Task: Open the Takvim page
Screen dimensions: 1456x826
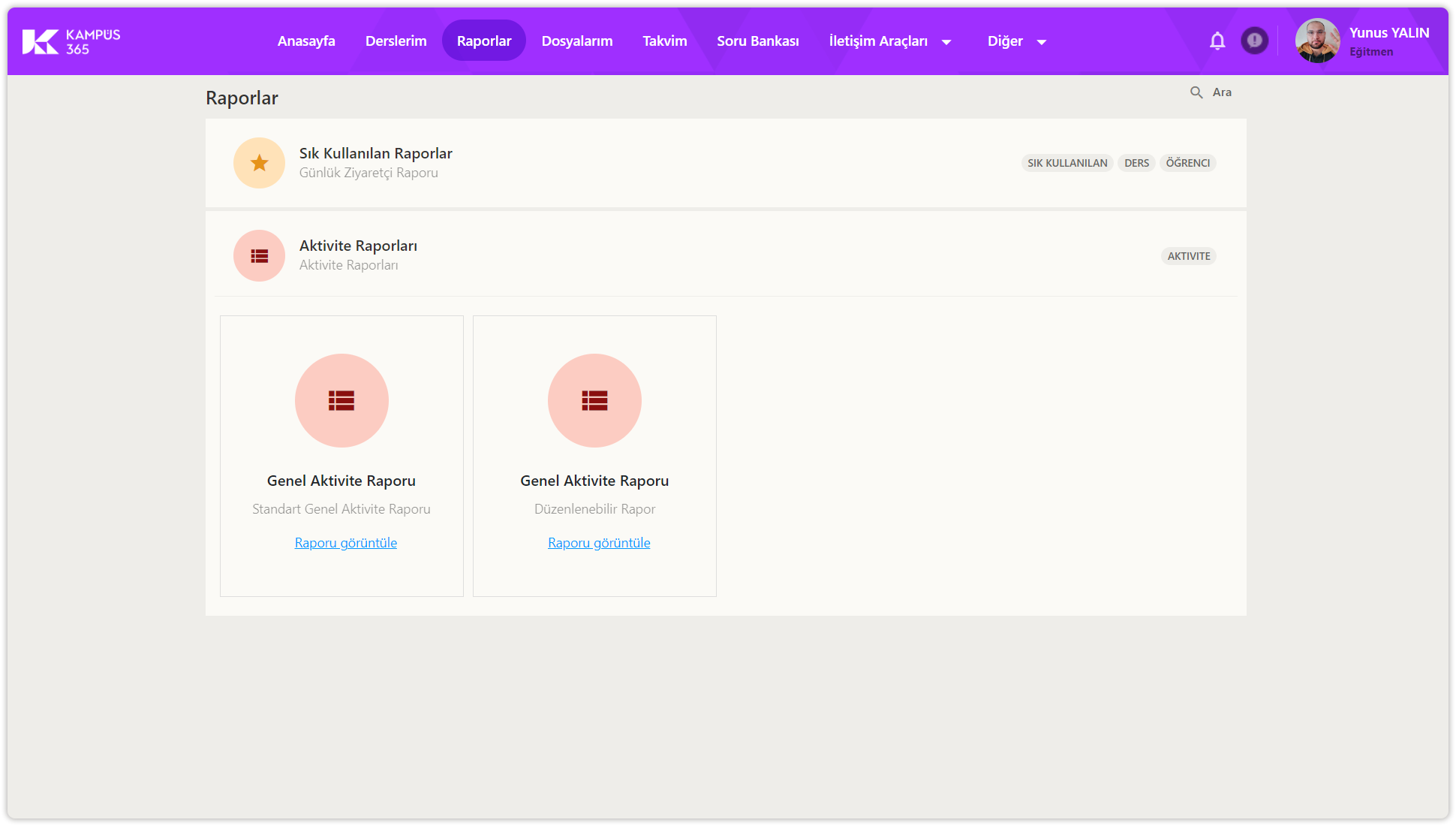Action: (664, 41)
